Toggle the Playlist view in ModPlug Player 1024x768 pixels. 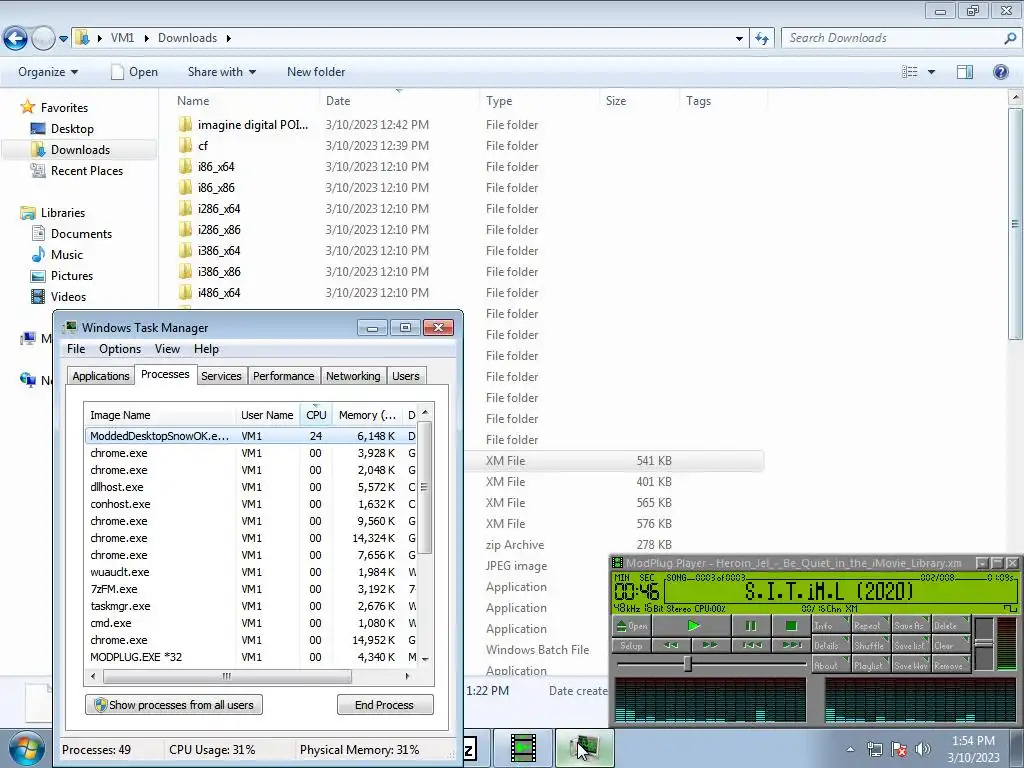[870, 665]
